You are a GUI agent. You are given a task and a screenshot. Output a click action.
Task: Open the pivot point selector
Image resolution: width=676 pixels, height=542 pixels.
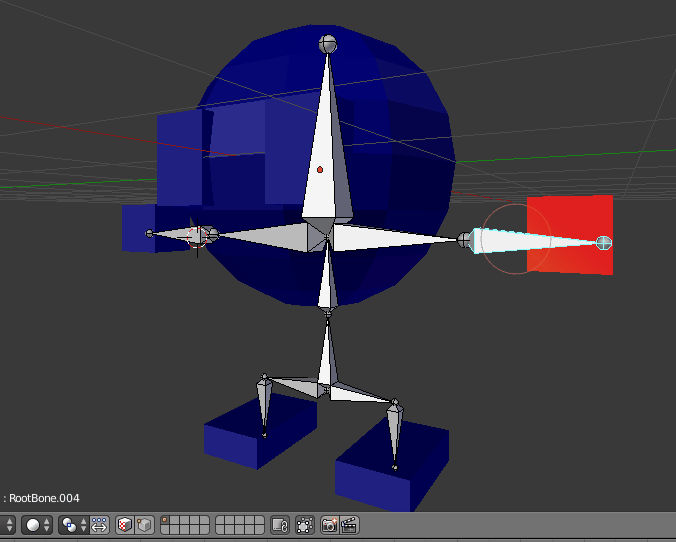click(x=74, y=525)
